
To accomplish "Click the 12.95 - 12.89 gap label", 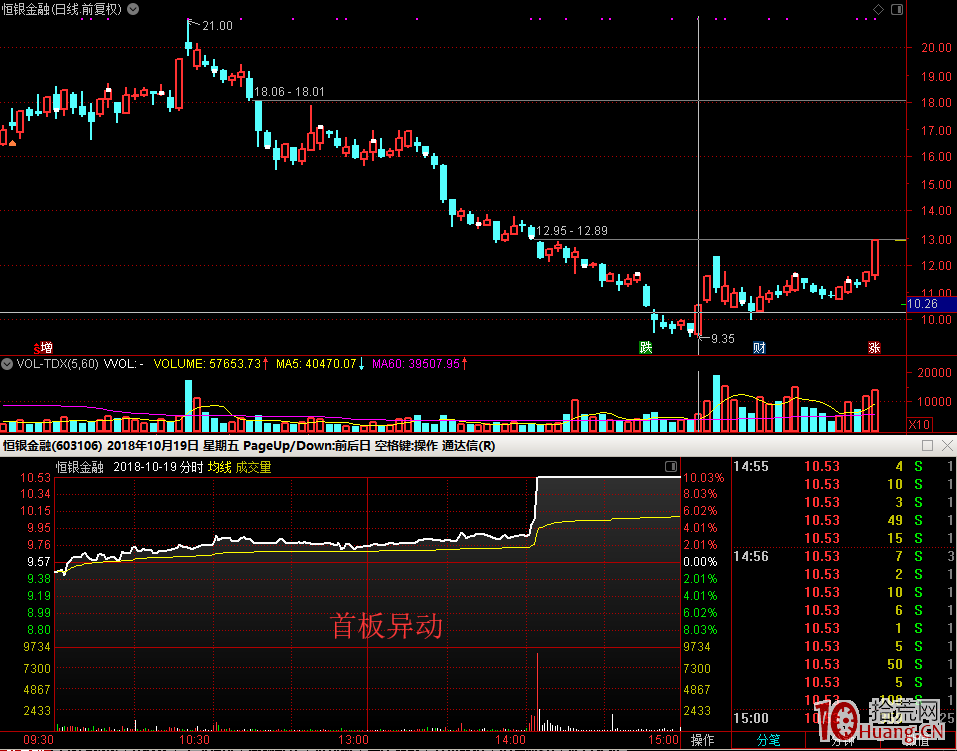I will point(572,231).
